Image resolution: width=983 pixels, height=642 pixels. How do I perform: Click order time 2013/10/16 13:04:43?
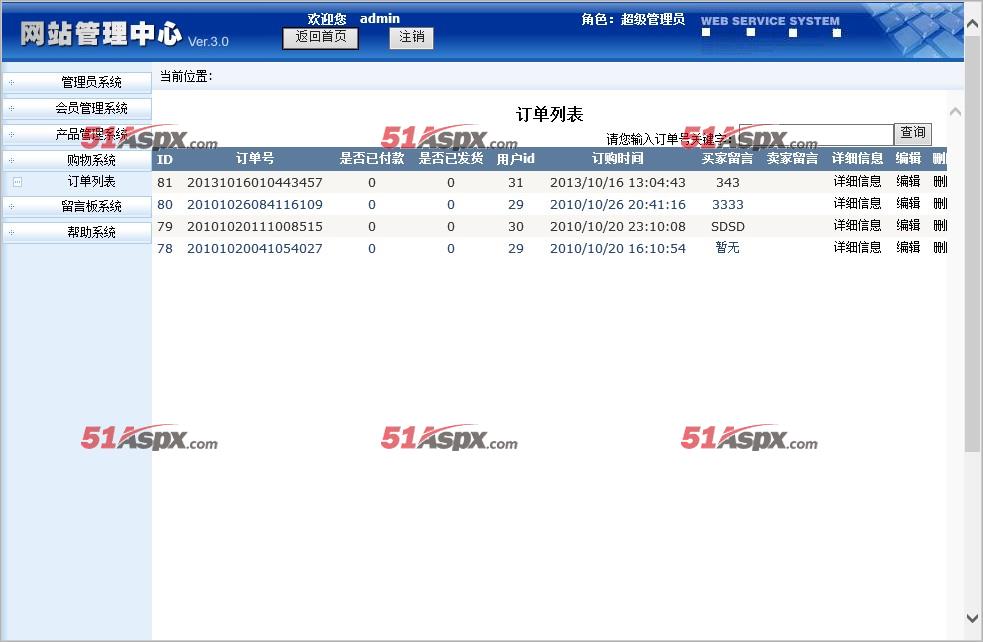click(x=618, y=182)
